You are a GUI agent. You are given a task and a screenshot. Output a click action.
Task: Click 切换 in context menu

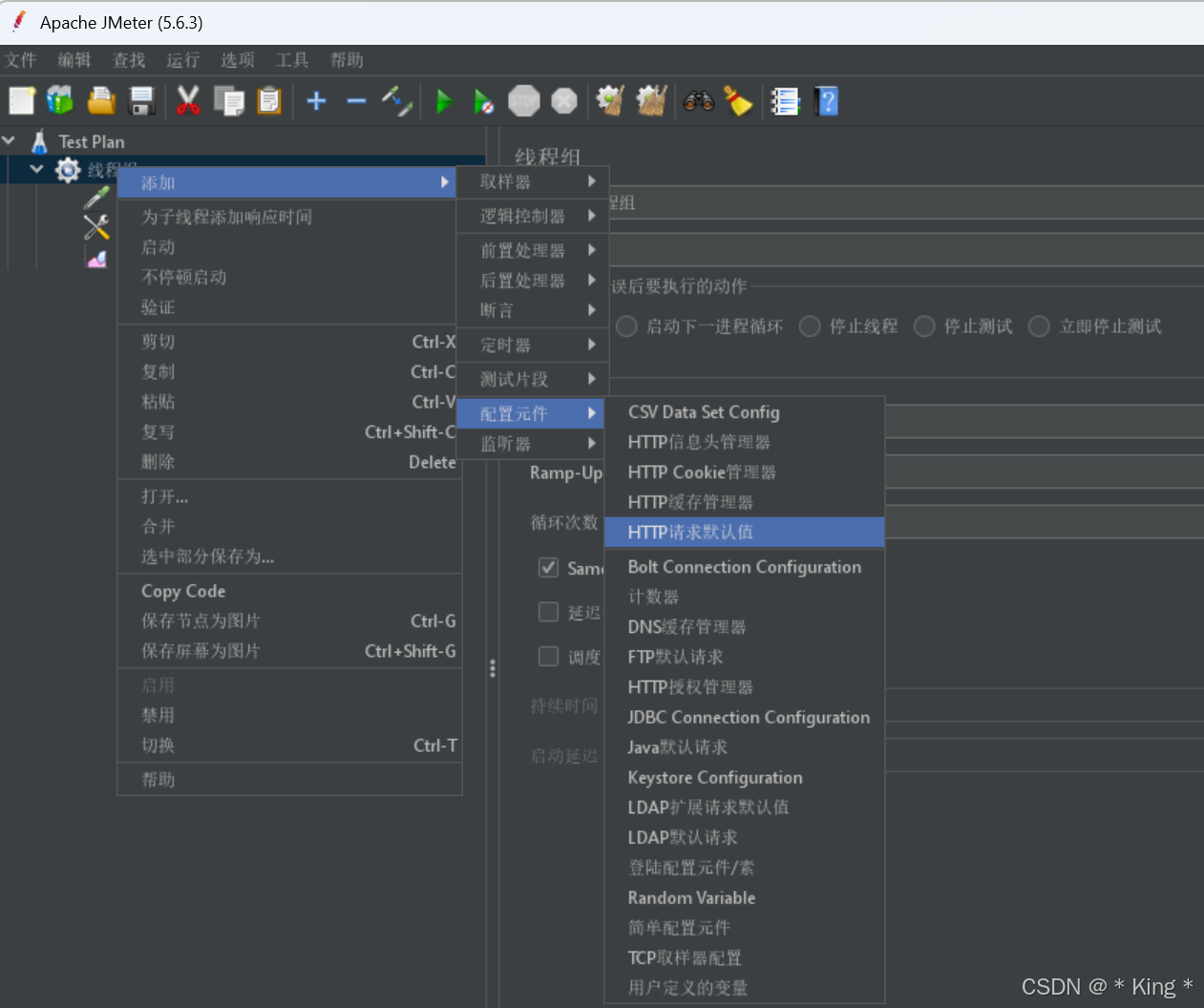point(289,745)
